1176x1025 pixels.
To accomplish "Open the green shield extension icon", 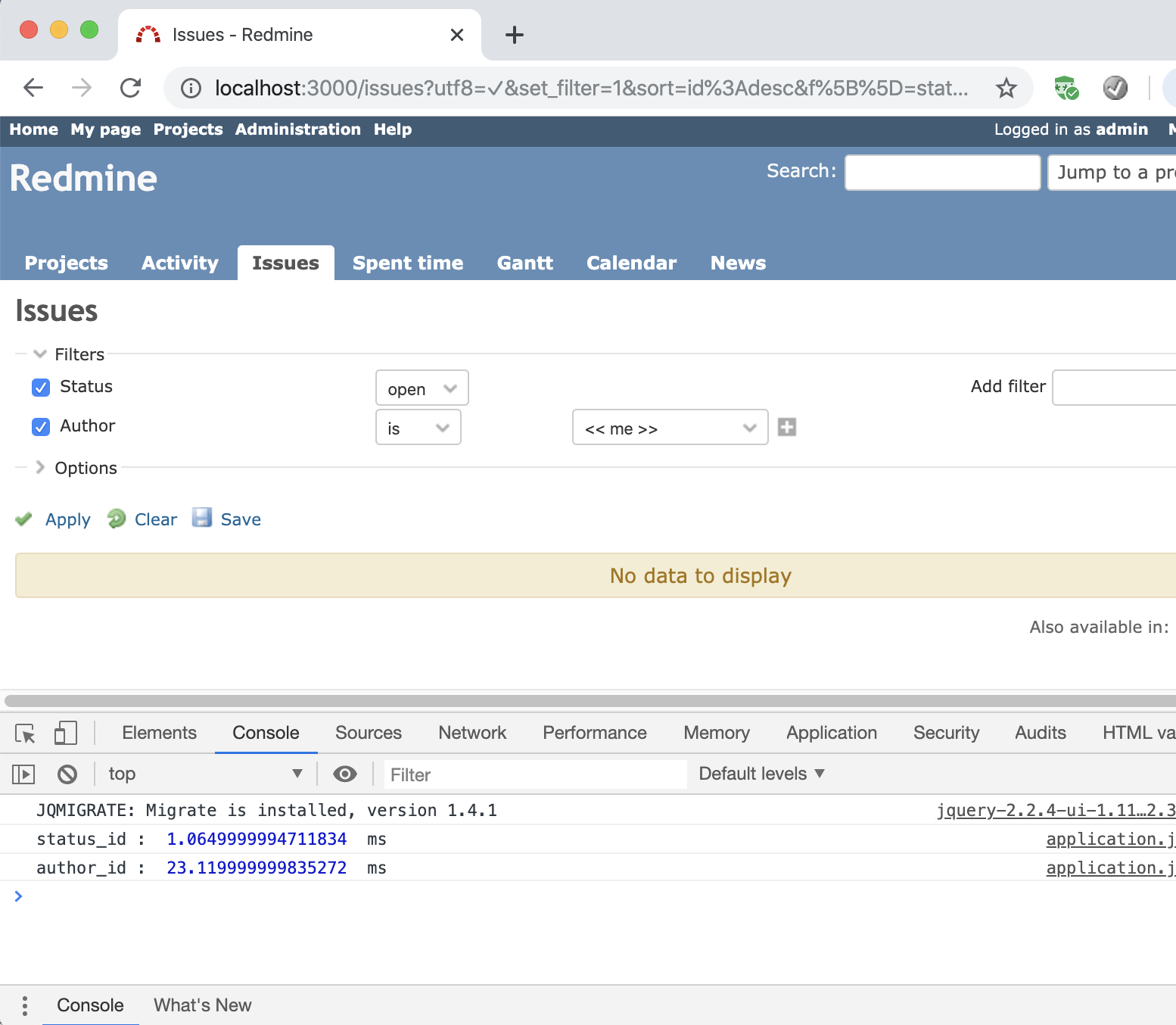I will coord(1066,88).
